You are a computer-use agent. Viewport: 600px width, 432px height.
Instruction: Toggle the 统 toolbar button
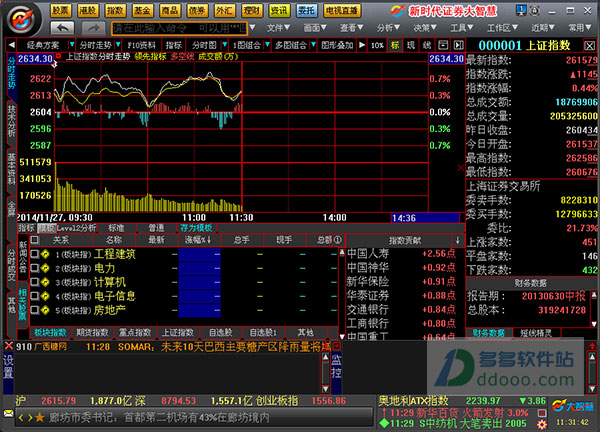427,45
